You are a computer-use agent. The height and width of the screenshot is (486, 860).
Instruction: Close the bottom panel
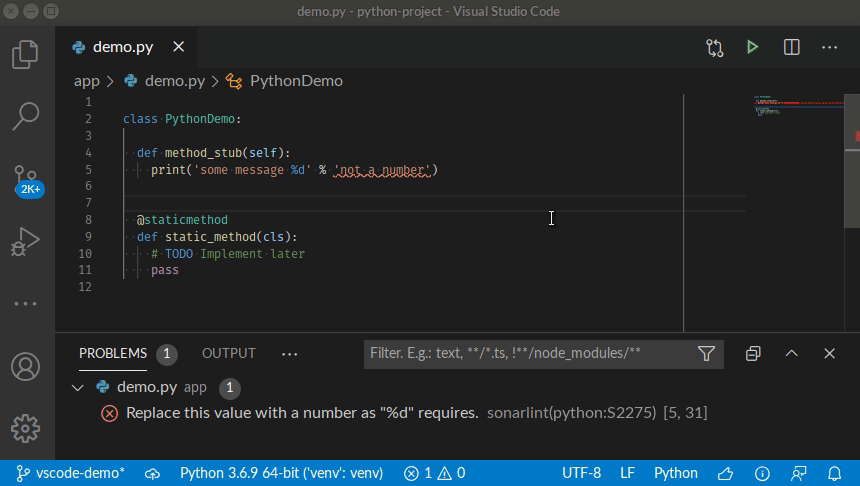(829, 354)
